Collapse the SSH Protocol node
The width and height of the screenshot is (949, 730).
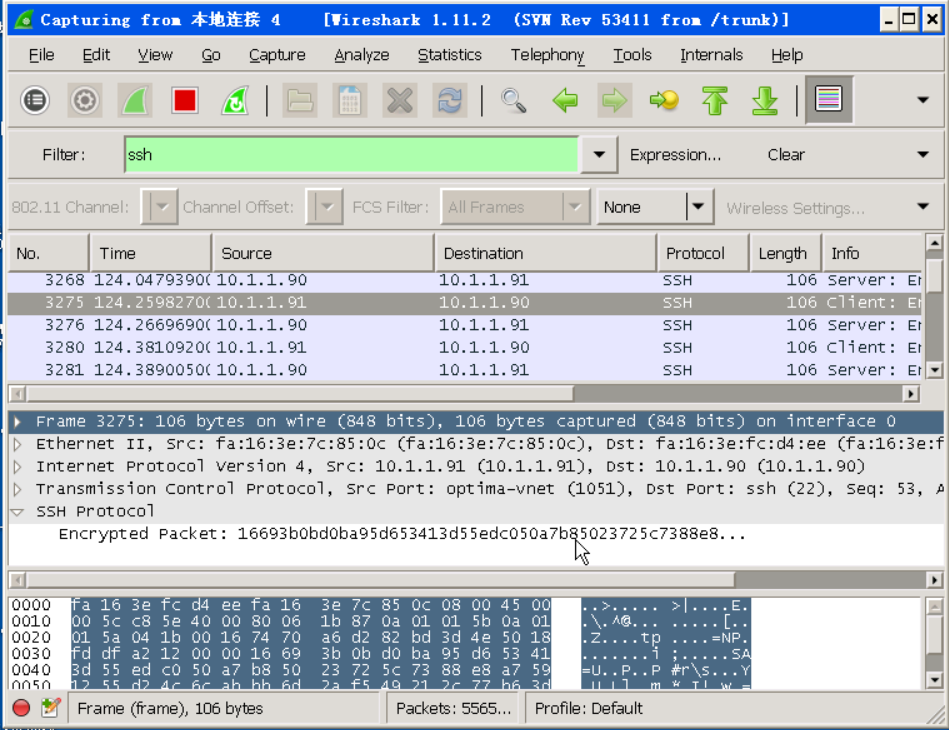tap(18, 511)
